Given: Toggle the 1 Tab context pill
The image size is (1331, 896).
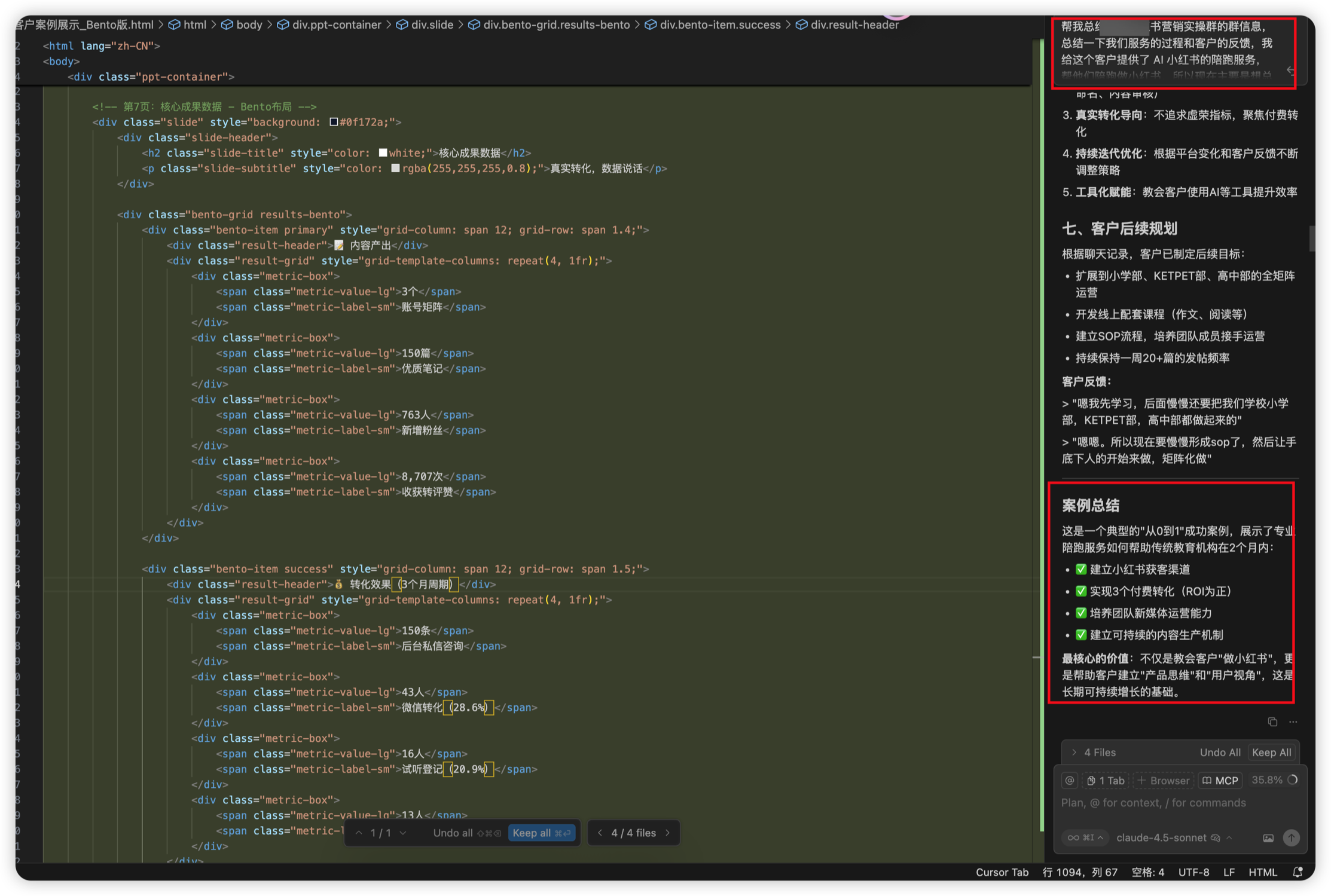Looking at the screenshot, I should (1106, 781).
